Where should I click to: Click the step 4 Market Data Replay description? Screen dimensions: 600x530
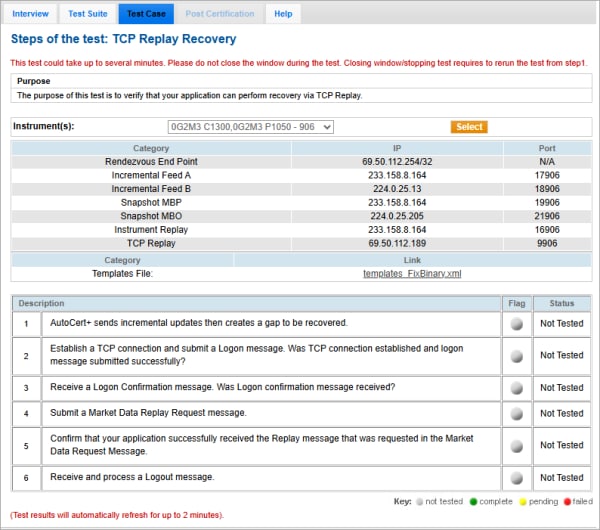pos(148,413)
